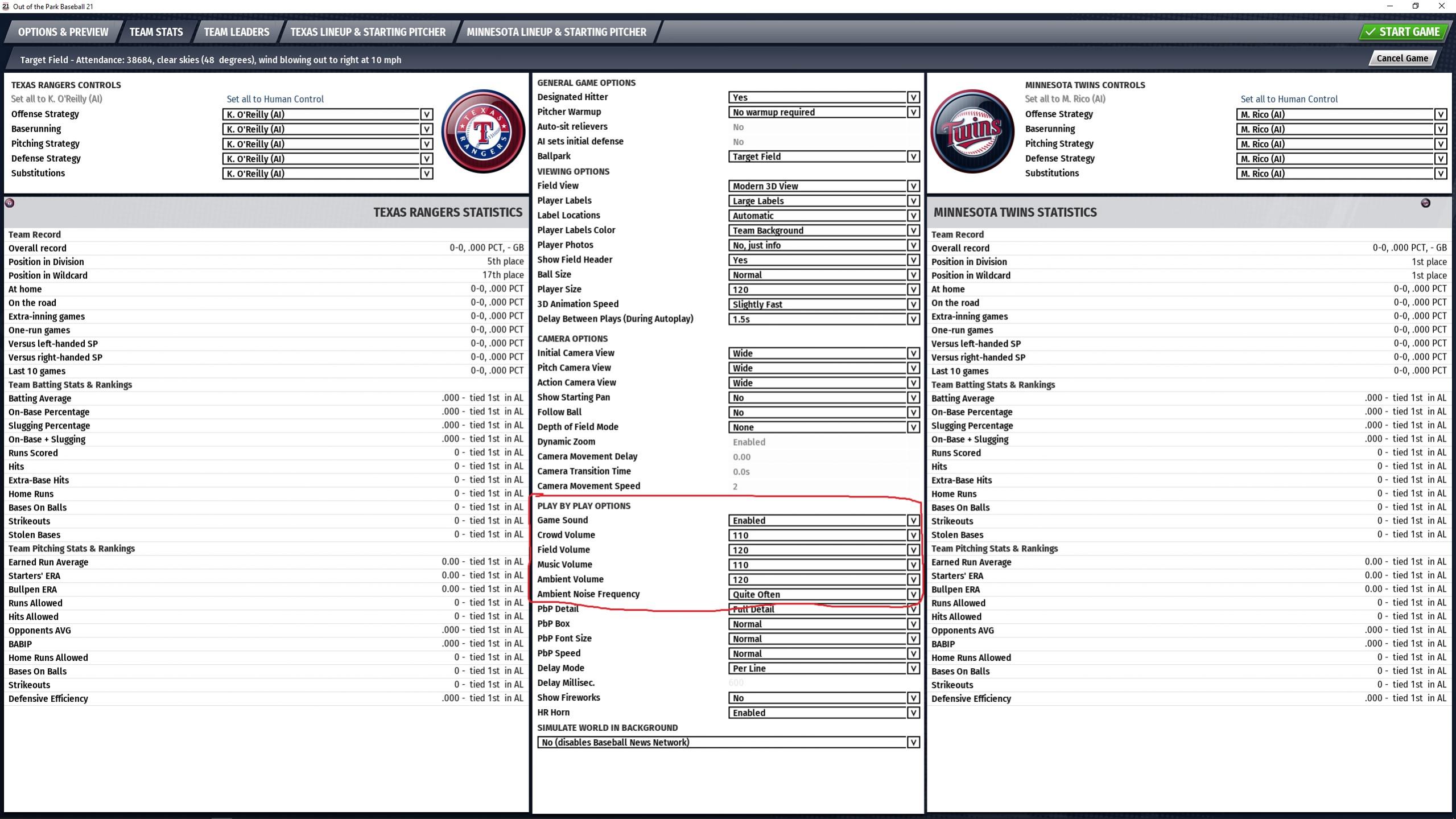
Task: Open Minnesota Lineup & Starting Pitcher tab
Action: [x=556, y=32]
